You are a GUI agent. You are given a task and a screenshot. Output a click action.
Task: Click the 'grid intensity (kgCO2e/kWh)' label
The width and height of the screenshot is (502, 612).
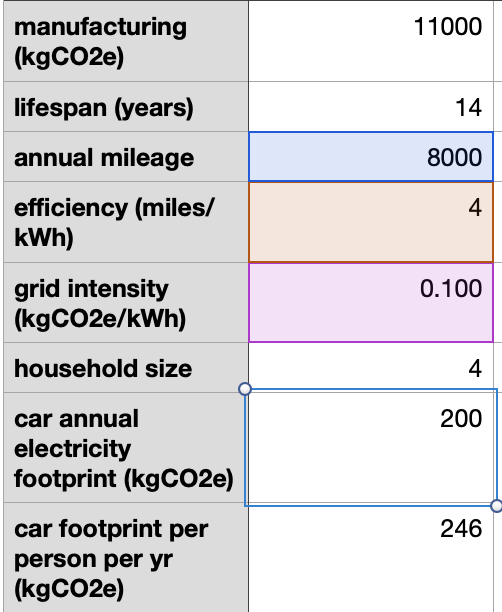pos(126,303)
